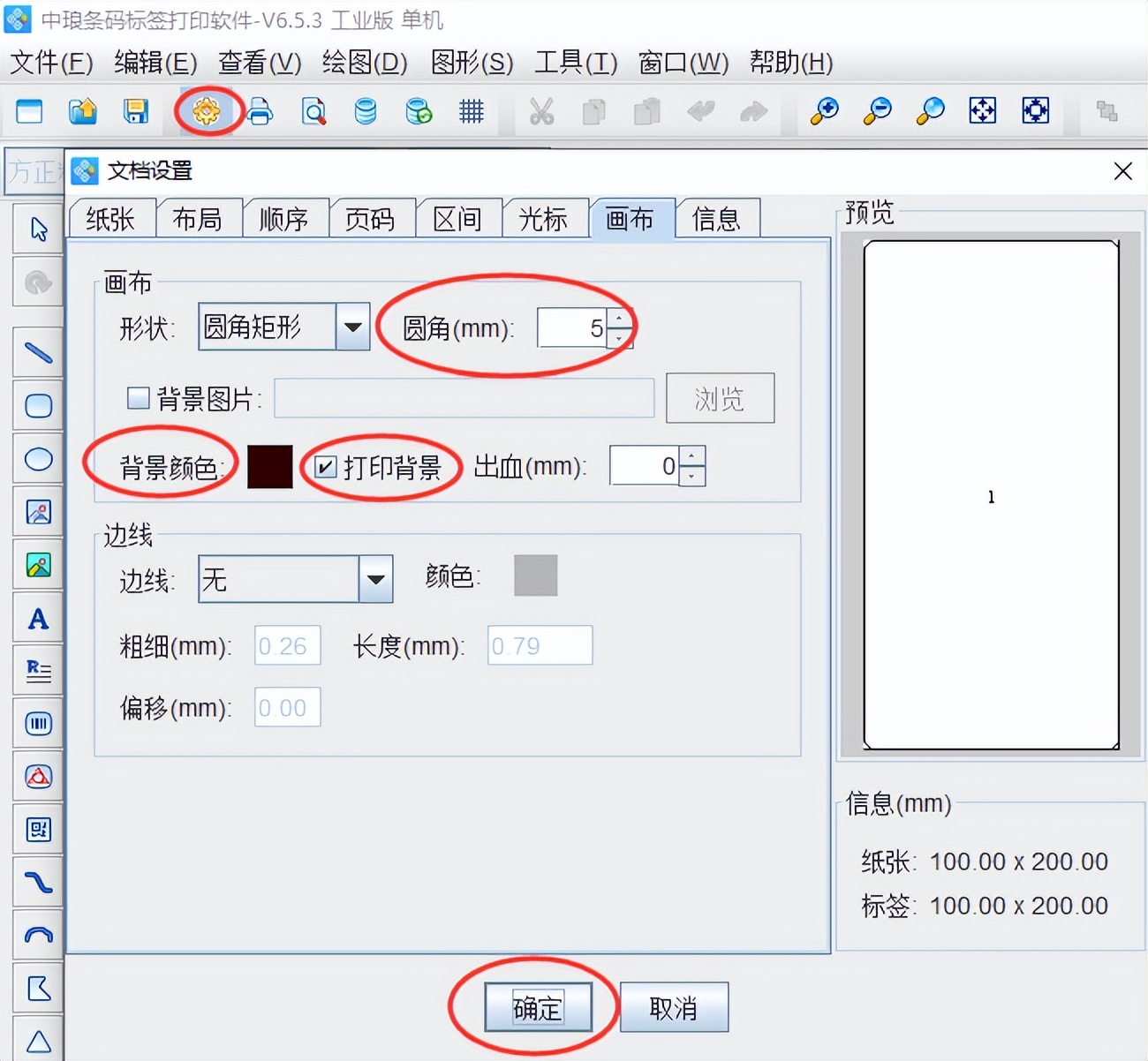Open the 图形(S) menu
Screen dimensions: 1148x1061
tap(472, 63)
